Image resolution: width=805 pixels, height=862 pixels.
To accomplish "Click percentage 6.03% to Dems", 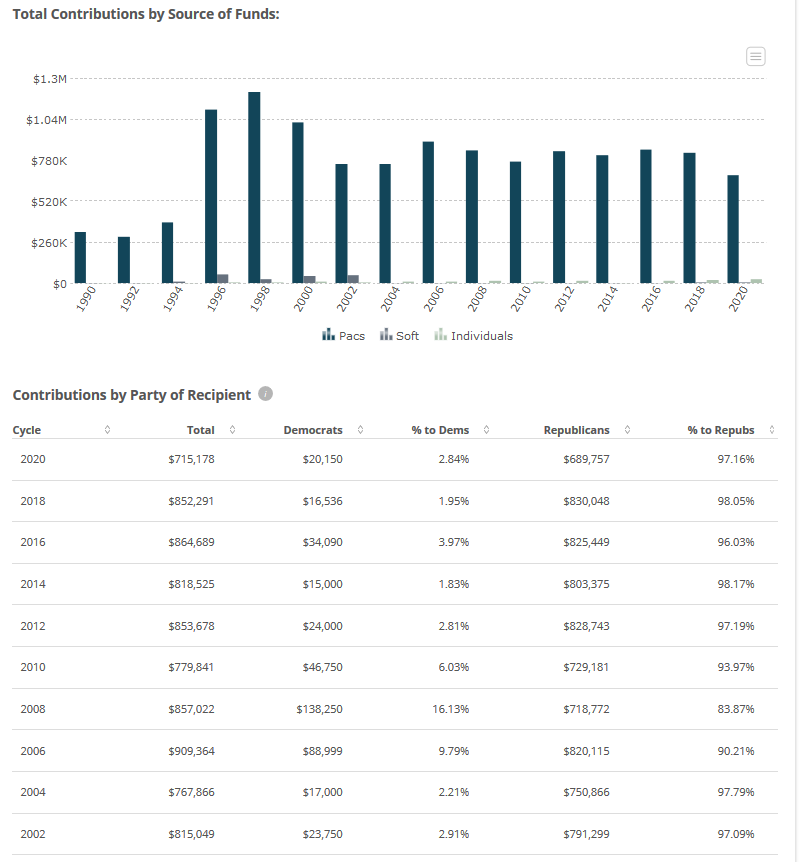I will [x=454, y=667].
